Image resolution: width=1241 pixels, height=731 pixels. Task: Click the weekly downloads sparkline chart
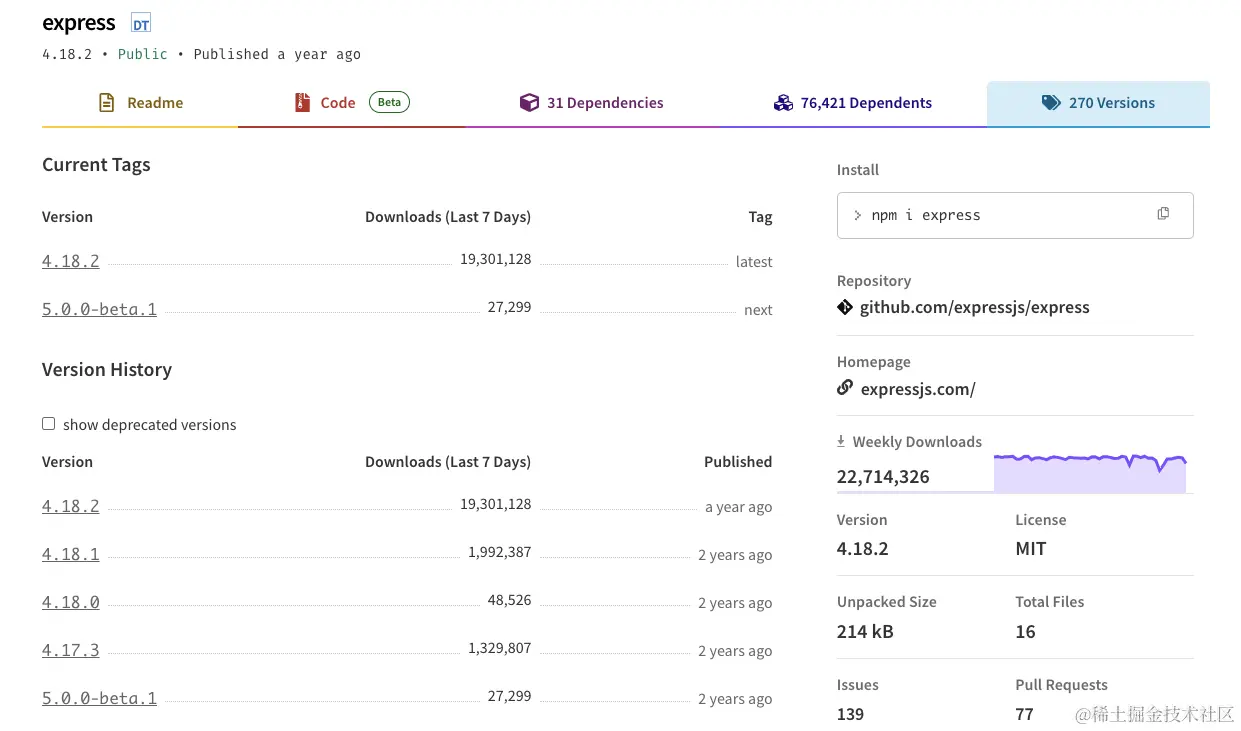pos(1090,472)
